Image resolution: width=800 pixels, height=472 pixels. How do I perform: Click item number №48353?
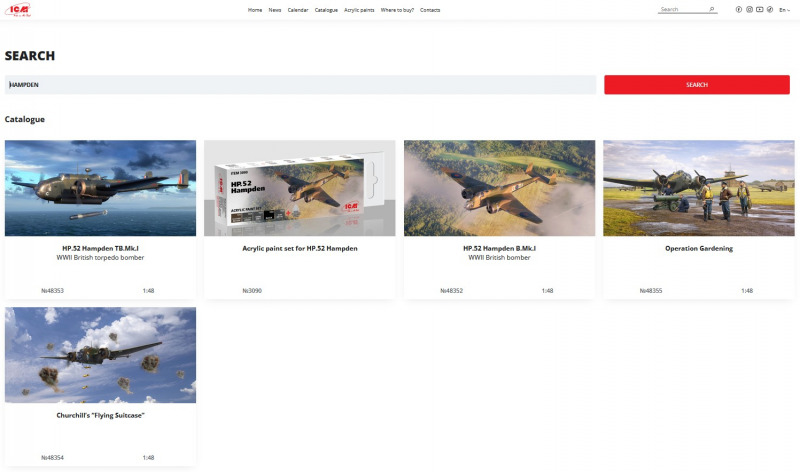point(53,291)
